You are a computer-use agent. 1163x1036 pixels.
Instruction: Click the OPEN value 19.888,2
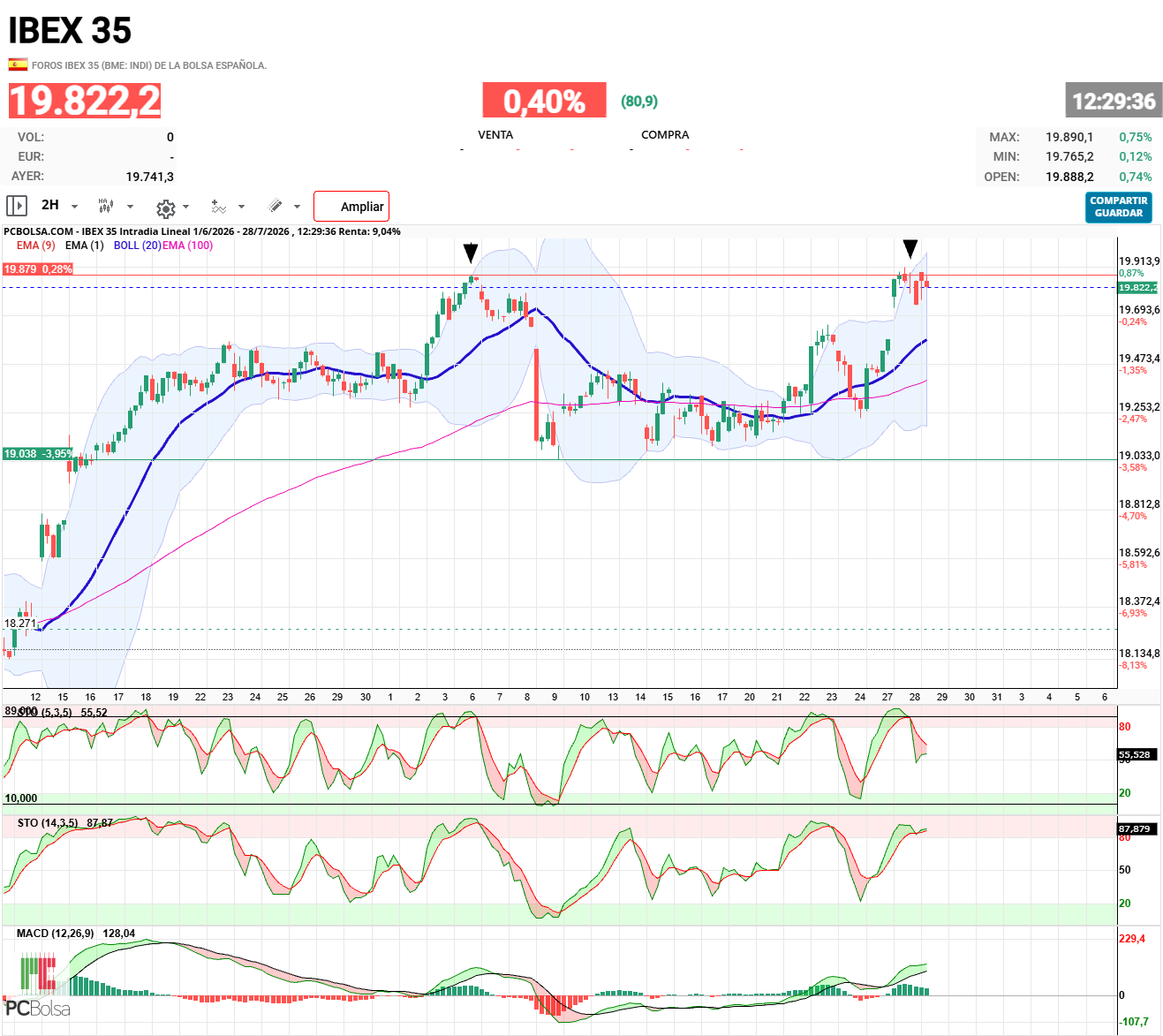pos(1069,177)
